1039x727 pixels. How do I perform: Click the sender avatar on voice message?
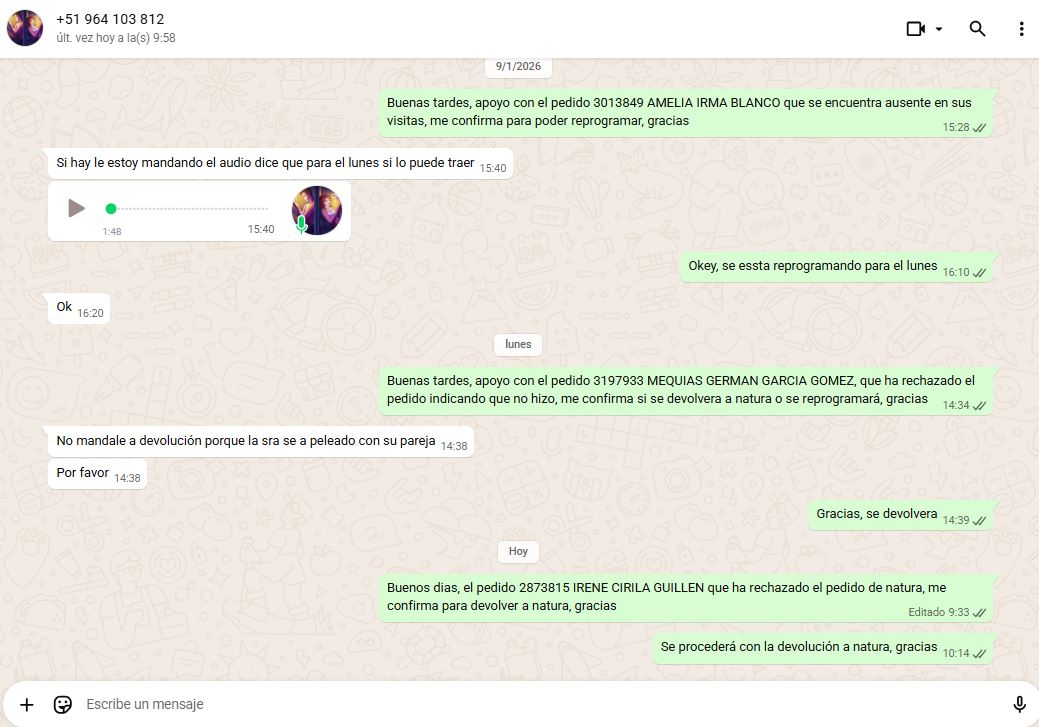tap(317, 210)
